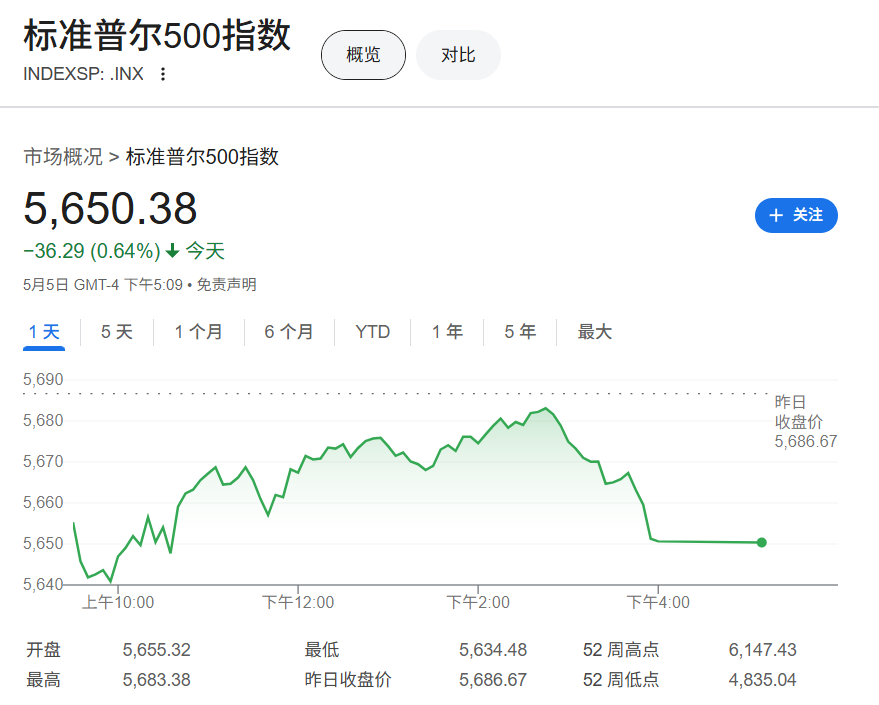Click the 下午2:00 time axis label
The width and height of the screenshot is (879, 705).
coord(478,602)
